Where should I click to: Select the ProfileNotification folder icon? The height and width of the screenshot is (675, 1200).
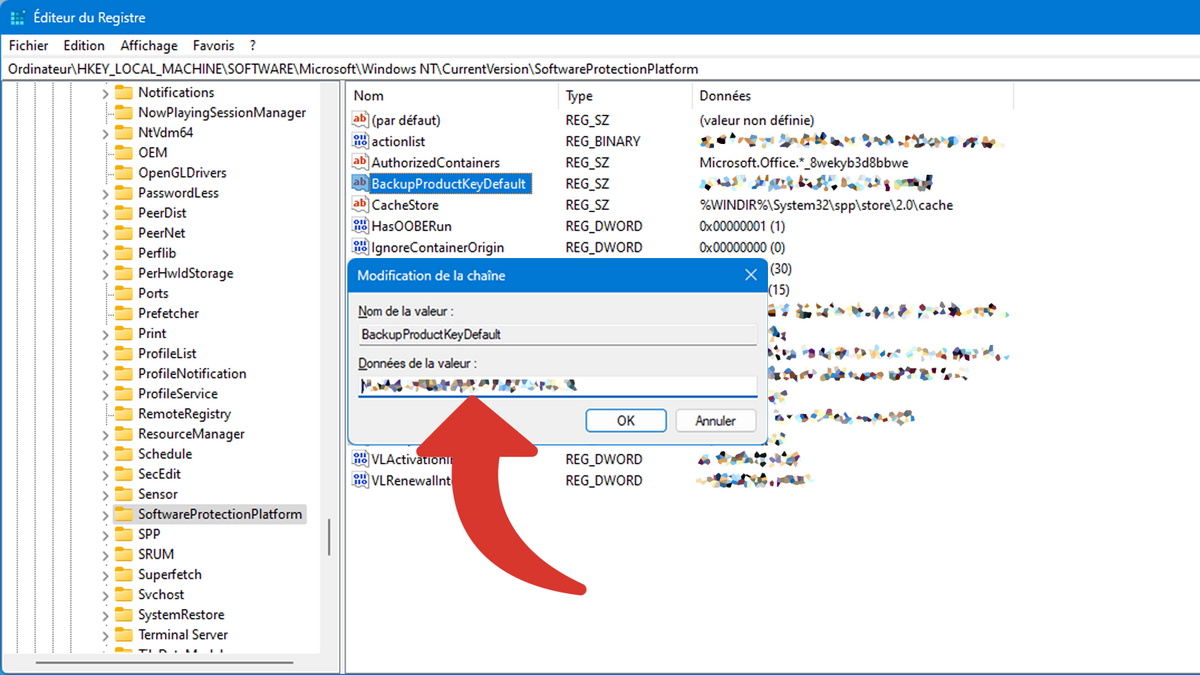[x=123, y=373]
